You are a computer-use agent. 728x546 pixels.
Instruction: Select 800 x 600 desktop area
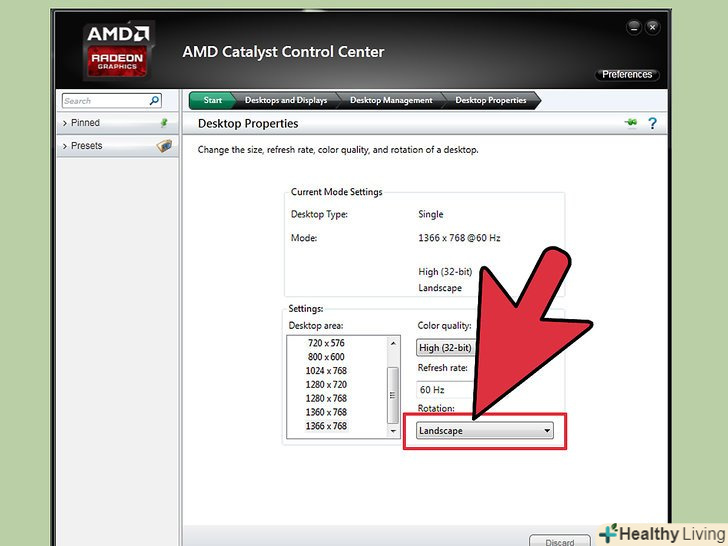(326, 357)
